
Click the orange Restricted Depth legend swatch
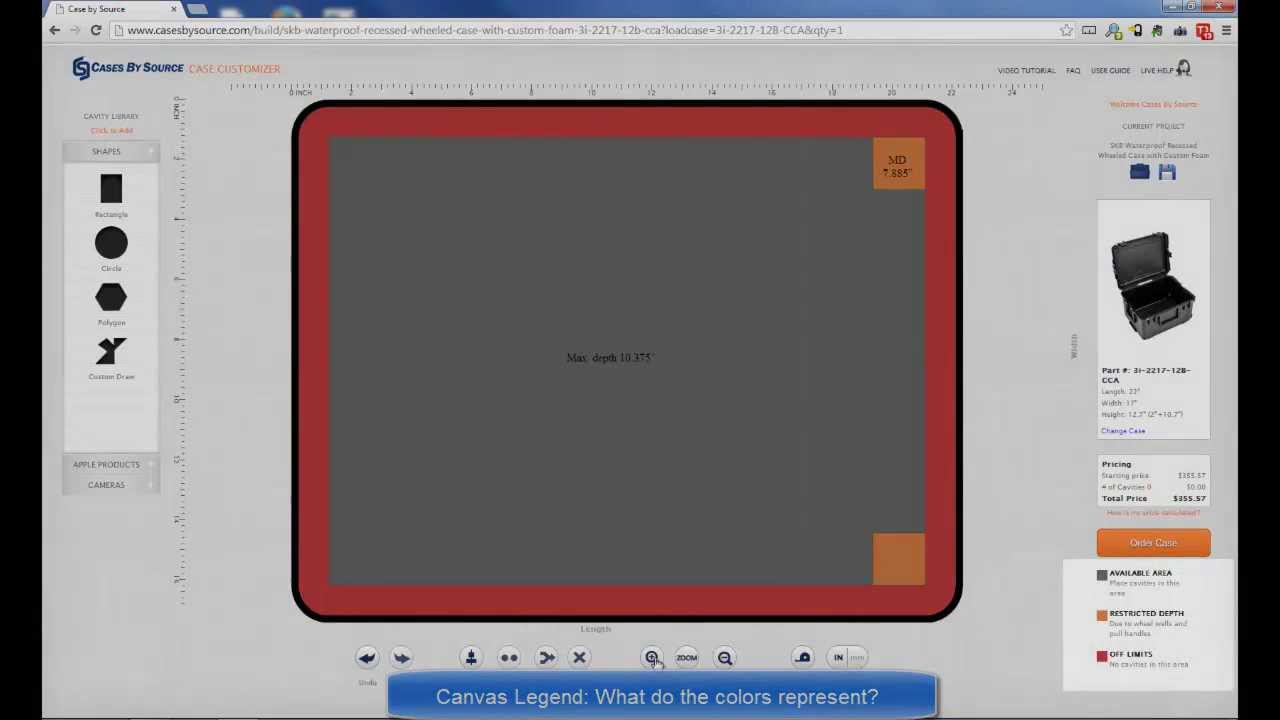[1102, 615]
